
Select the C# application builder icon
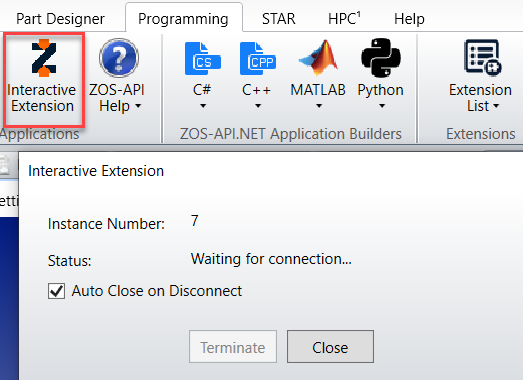point(202,58)
